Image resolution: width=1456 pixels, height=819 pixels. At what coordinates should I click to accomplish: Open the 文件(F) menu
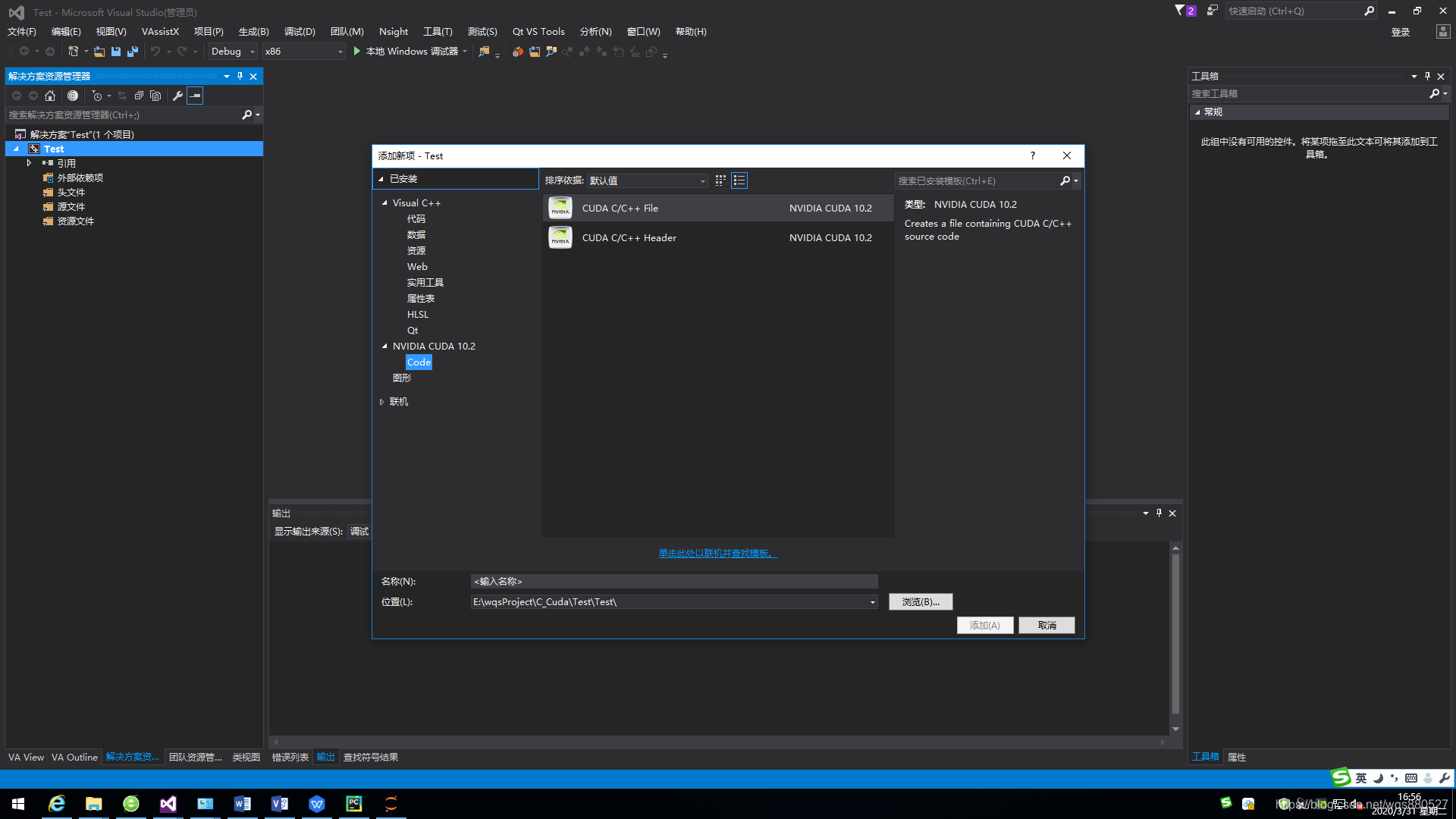point(22,31)
